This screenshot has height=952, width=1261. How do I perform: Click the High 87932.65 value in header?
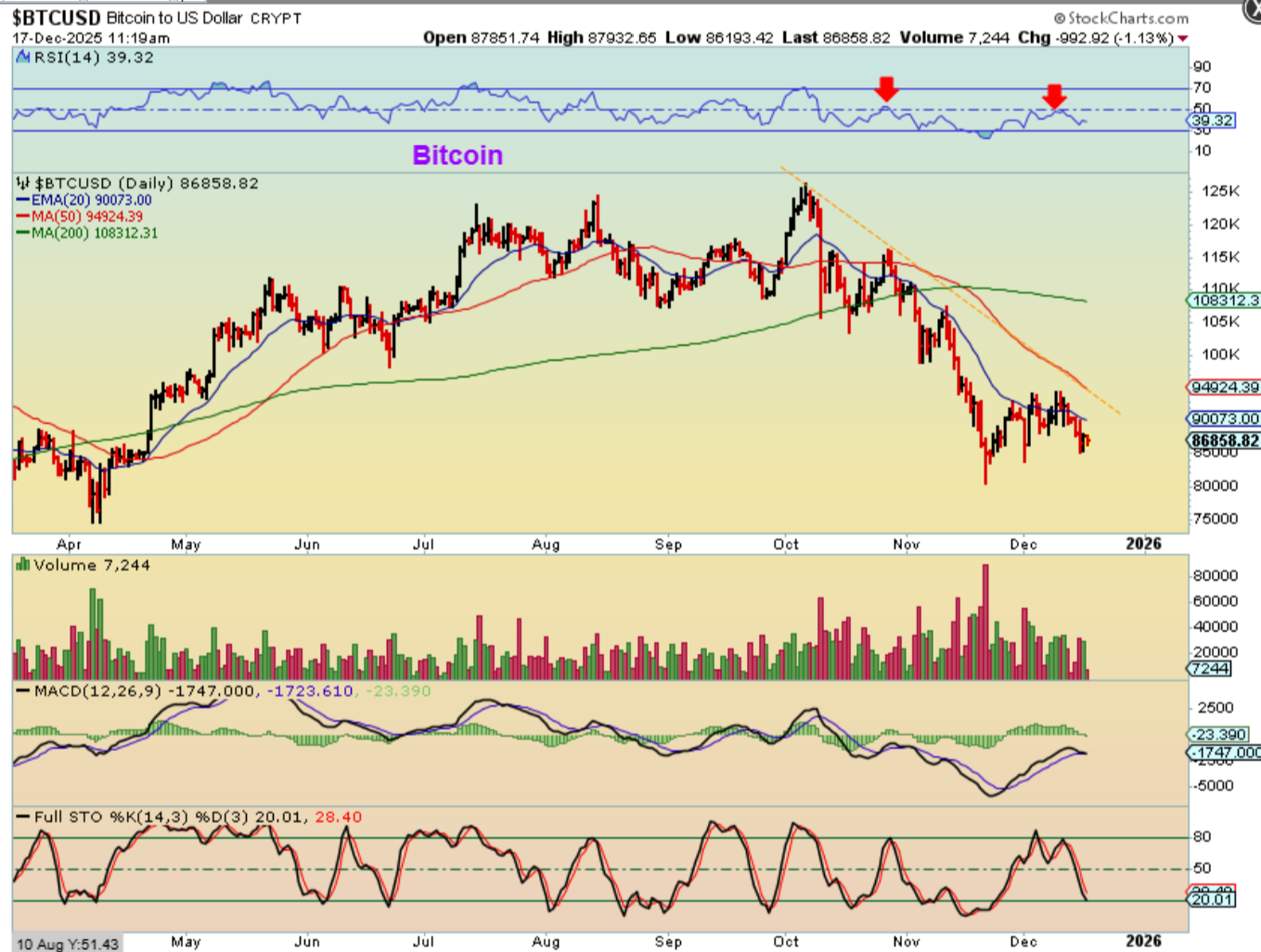[601, 38]
